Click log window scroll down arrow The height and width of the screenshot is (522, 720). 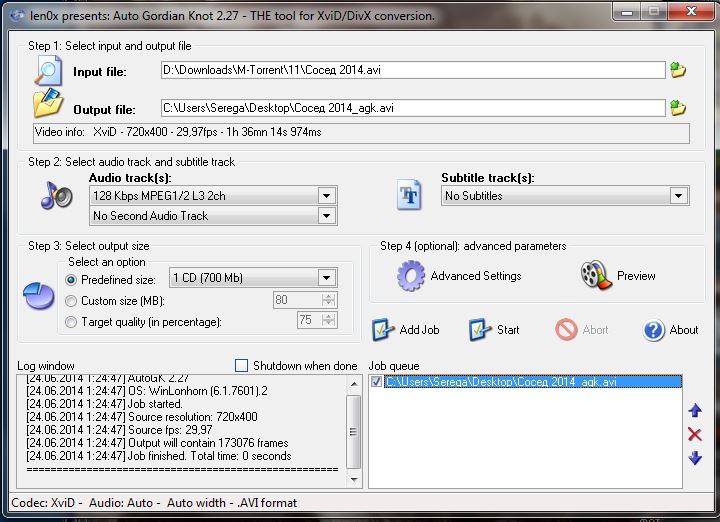tap(354, 480)
